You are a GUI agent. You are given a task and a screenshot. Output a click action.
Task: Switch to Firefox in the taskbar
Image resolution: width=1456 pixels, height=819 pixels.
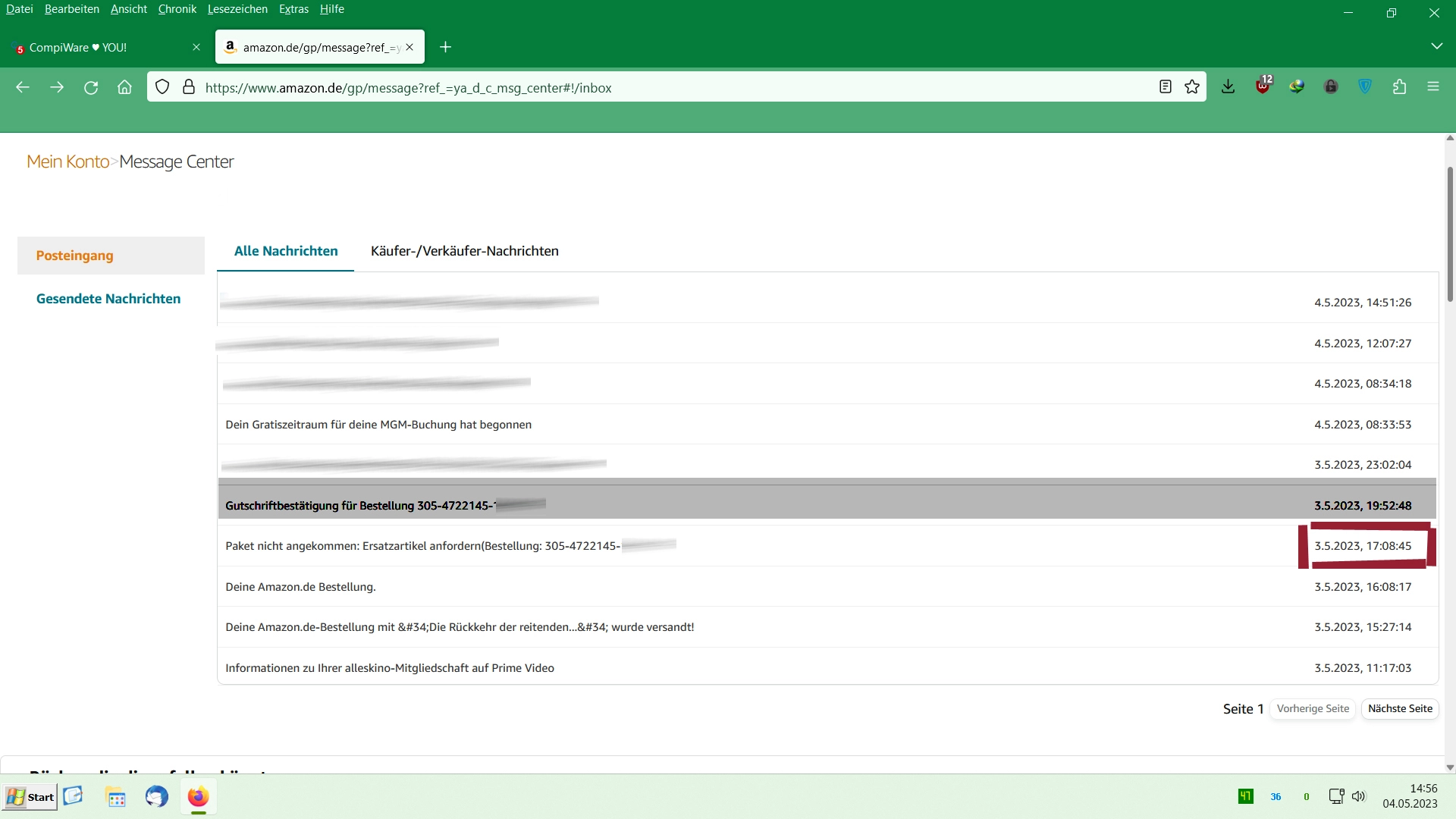[x=198, y=797]
